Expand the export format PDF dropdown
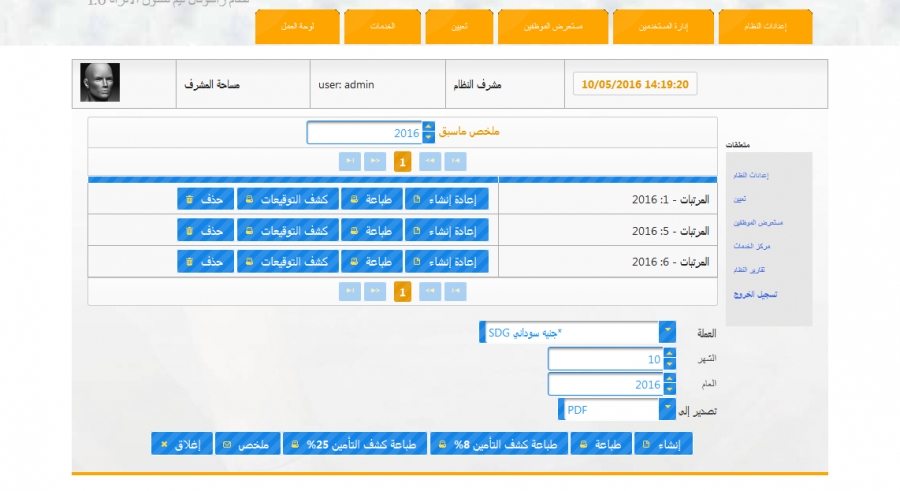Viewport: 900px width, 491px height. (x=667, y=409)
